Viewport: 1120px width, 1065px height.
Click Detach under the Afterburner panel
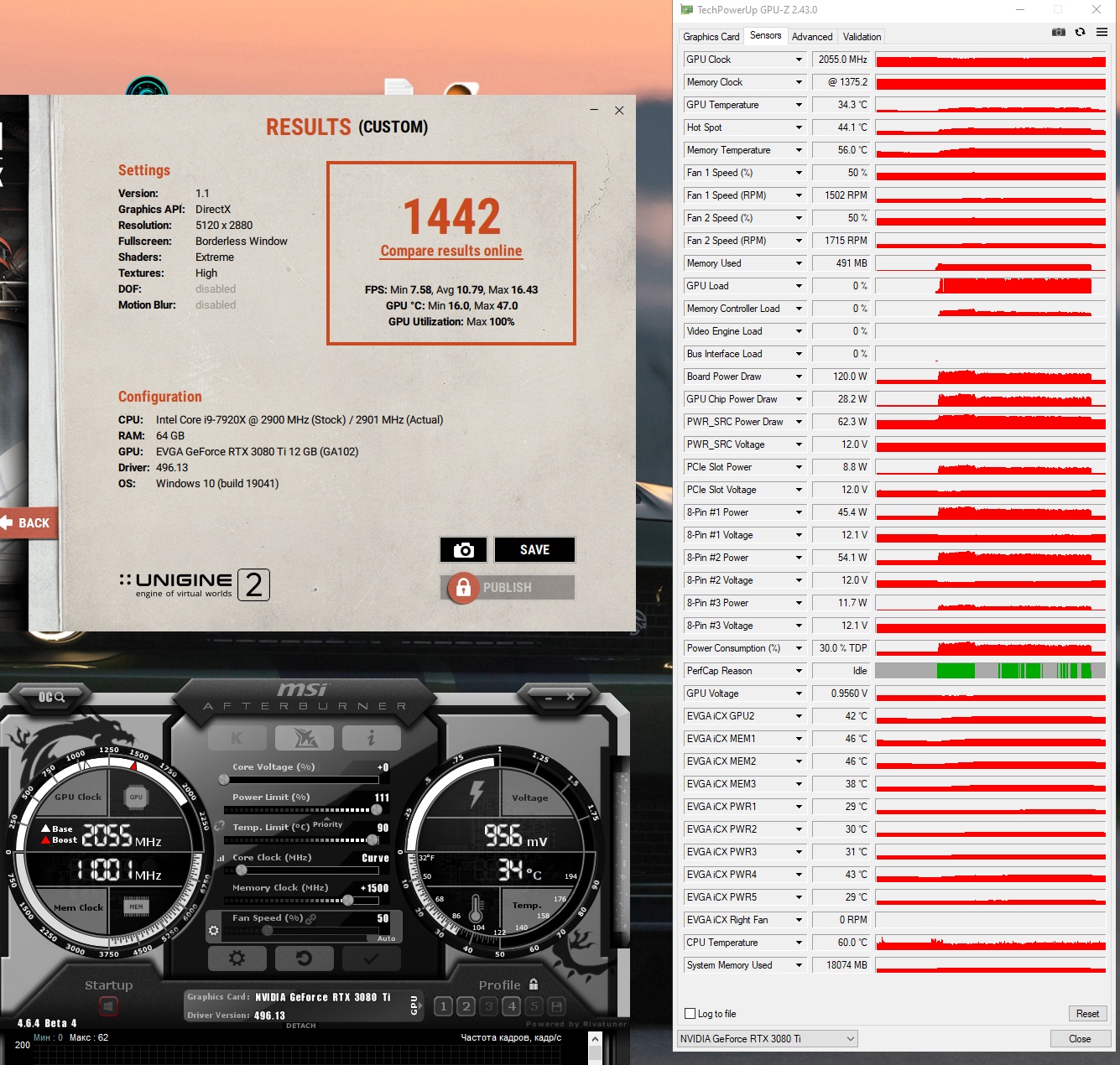(x=301, y=1026)
